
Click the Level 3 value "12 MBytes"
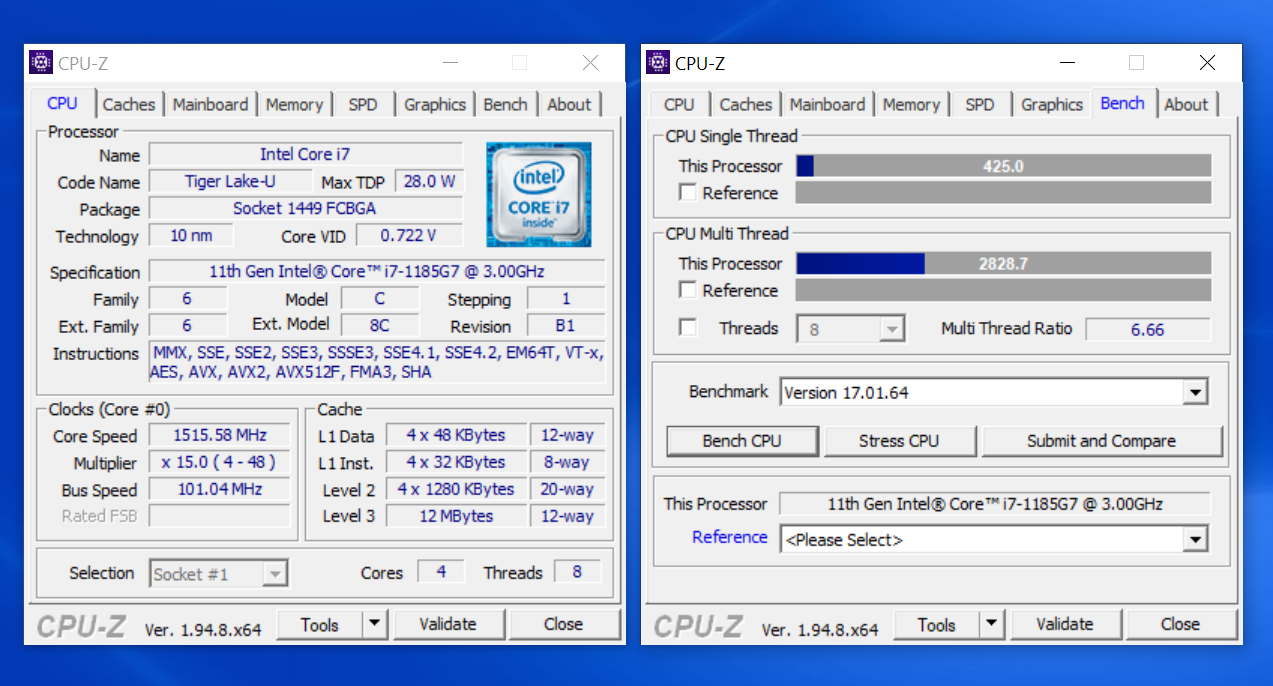pyautogui.click(x=456, y=517)
